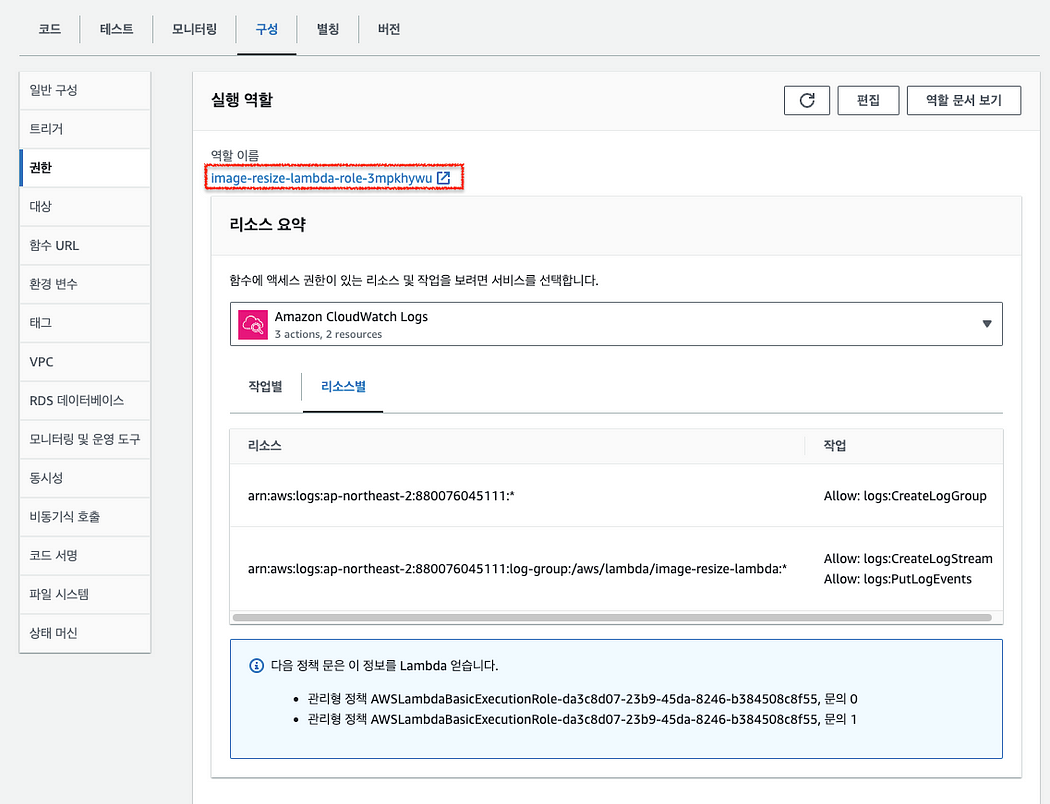Switch to the 모니터링 tab

[194, 29]
